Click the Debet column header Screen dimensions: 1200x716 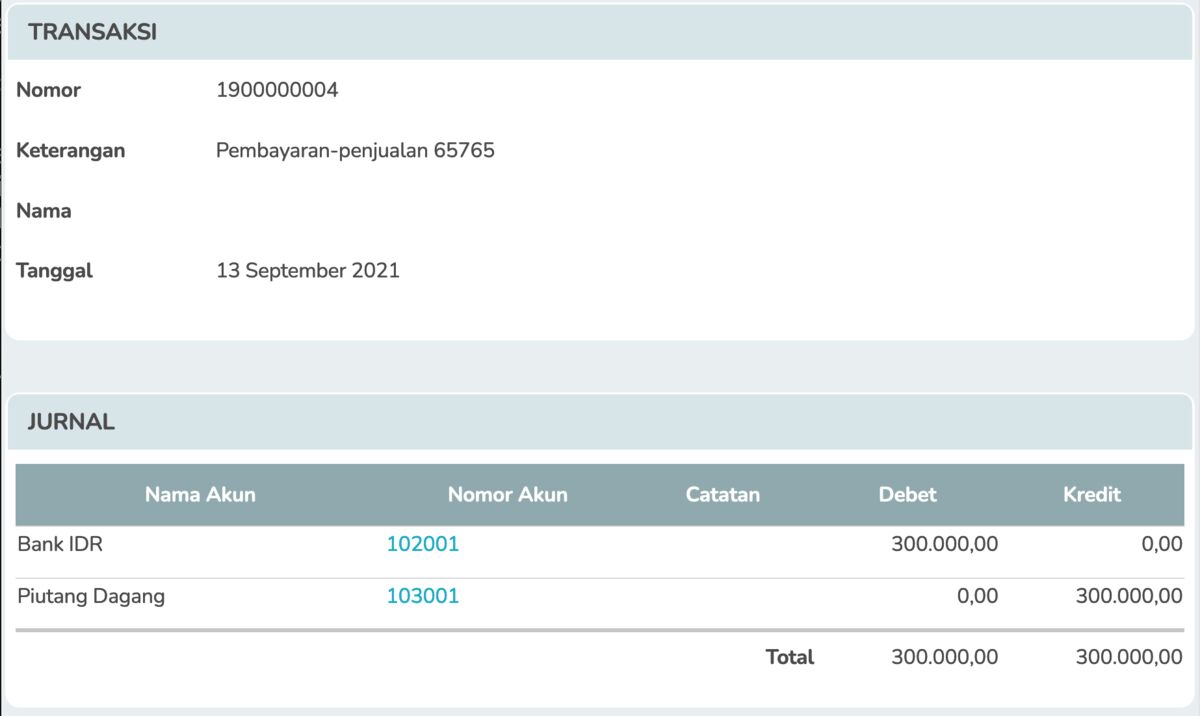point(907,495)
